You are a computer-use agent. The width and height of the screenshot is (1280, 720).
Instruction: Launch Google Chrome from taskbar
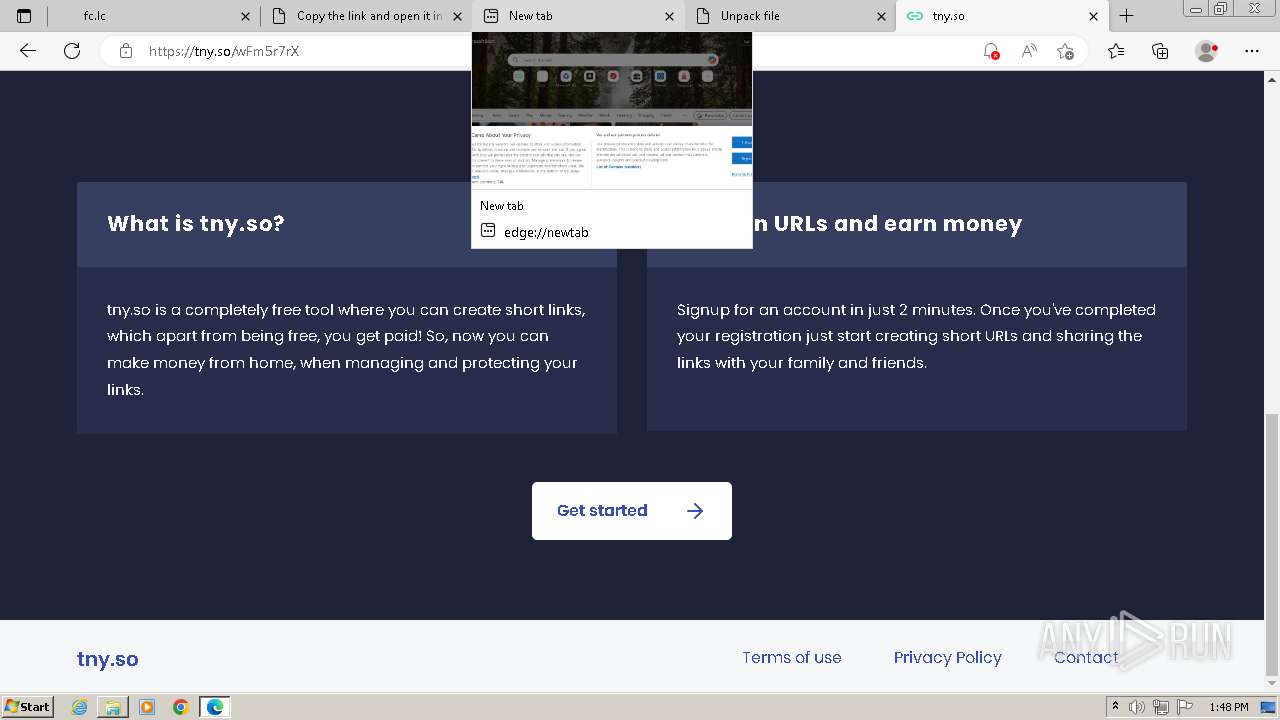(181, 707)
